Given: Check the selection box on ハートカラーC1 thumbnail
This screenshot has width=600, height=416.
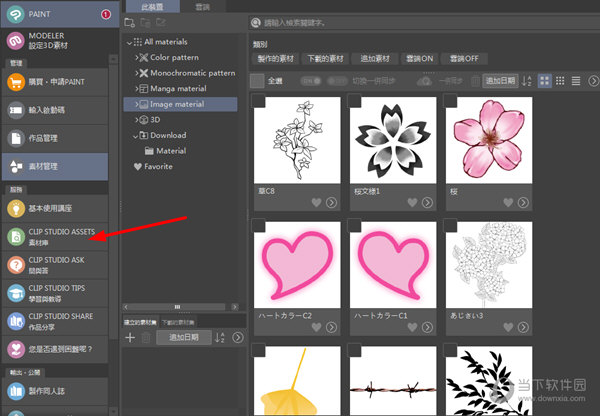Looking at the screenshot, I should point(355,225).
